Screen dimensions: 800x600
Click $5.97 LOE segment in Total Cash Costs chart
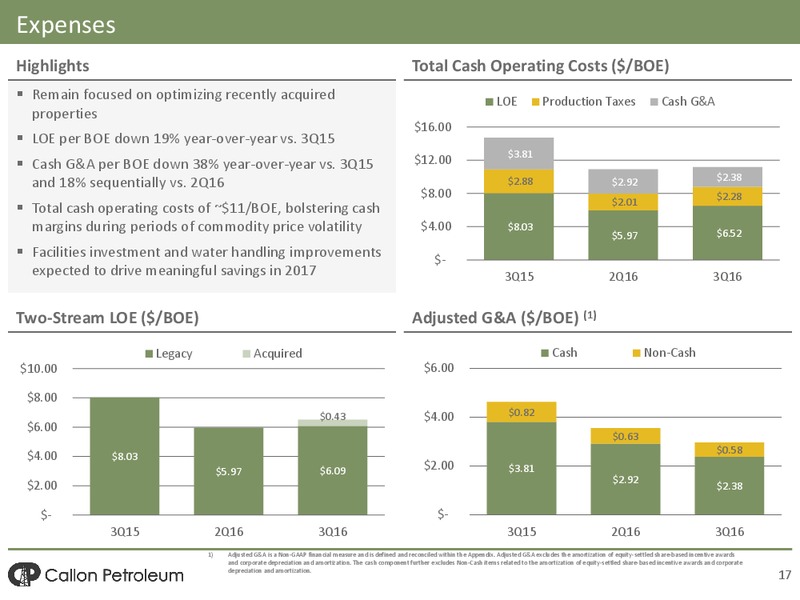(623, 235)
